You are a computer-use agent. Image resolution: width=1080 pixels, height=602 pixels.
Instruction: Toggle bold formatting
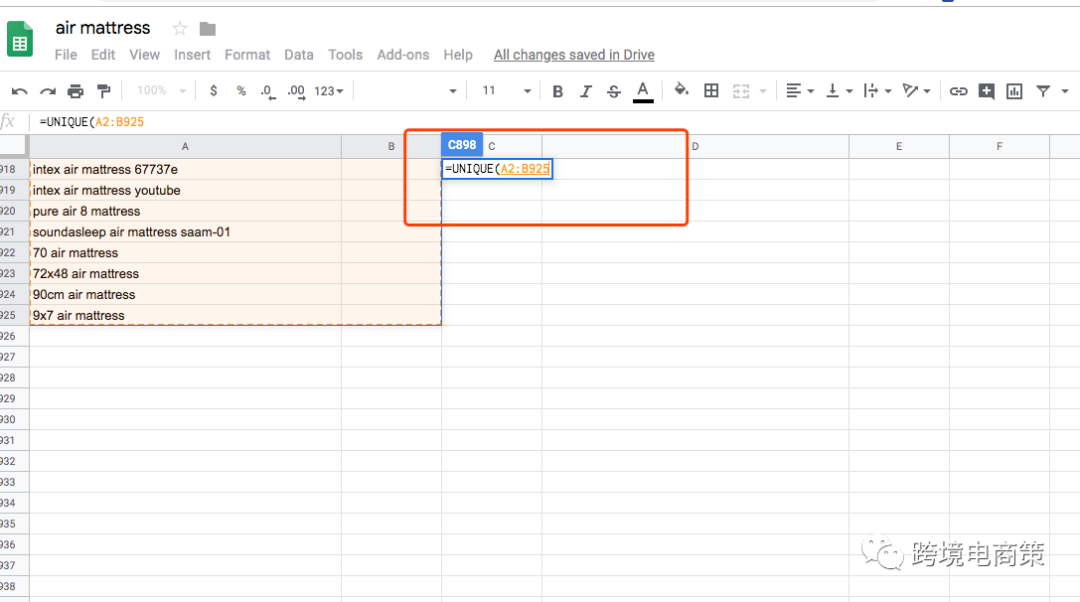pyautogui.click(x=558, y=91)
